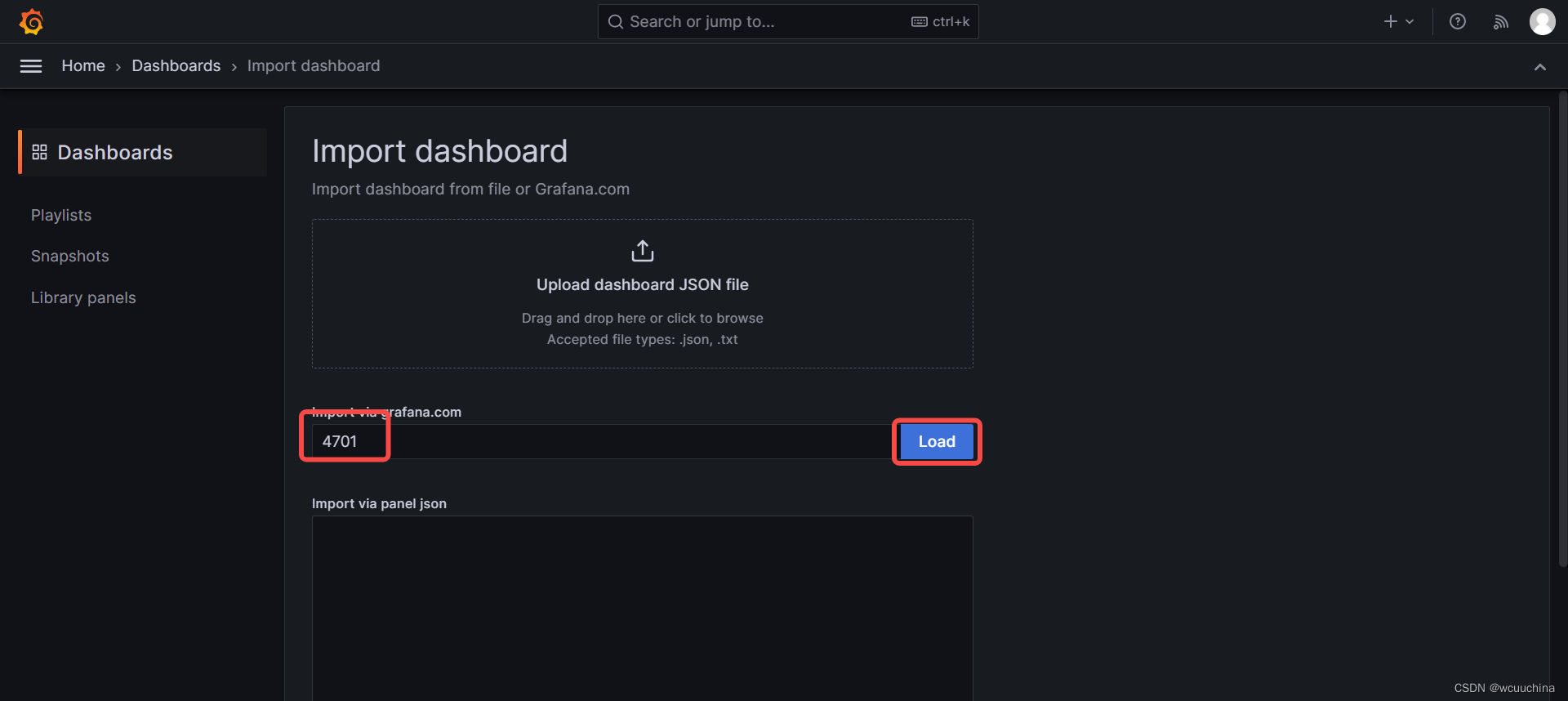This screenshot has height=701, width=1568.
Task: Open the news feed RSS icon
Action: 1501,22
